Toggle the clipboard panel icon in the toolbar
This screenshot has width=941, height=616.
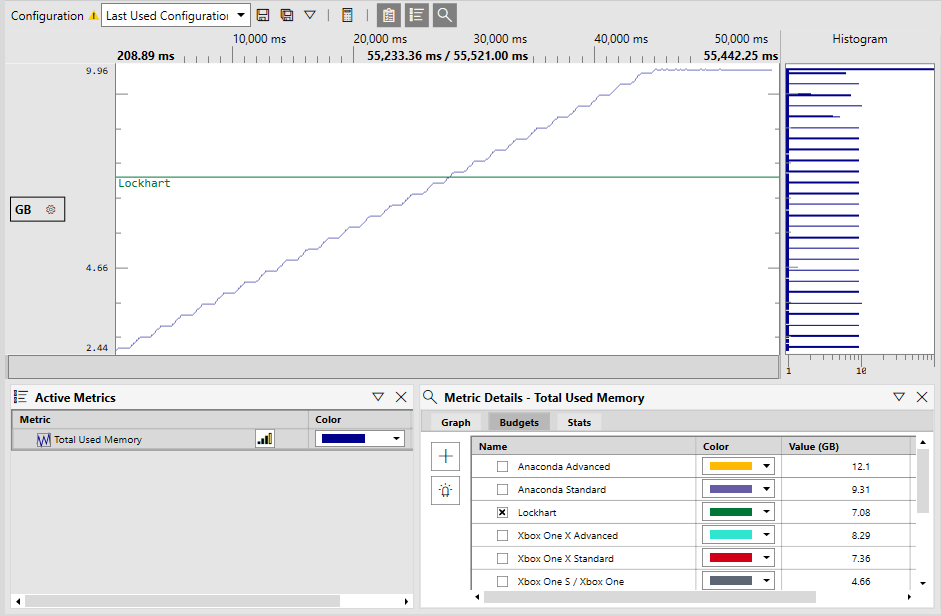tap(388, 15)
